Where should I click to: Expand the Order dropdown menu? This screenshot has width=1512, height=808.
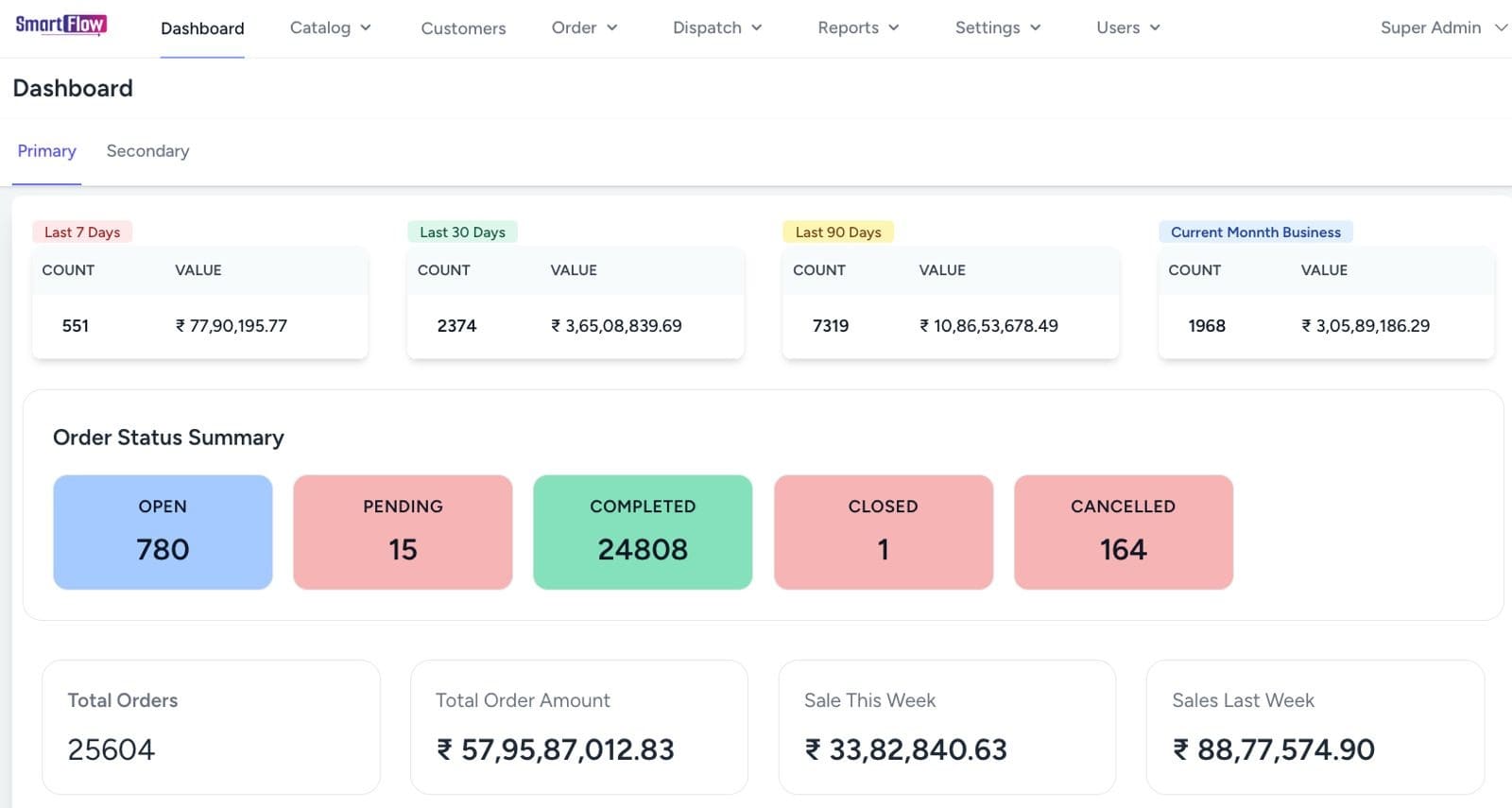pyautogui.click(x=584, y=28)
